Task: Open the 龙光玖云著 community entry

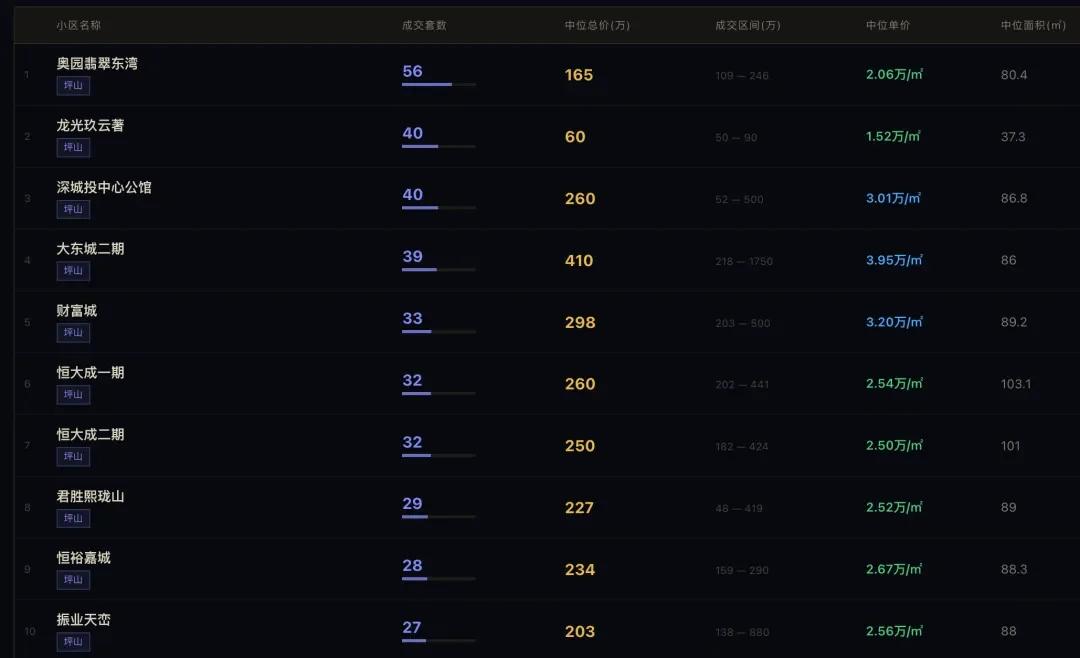Action: point(90,126)
